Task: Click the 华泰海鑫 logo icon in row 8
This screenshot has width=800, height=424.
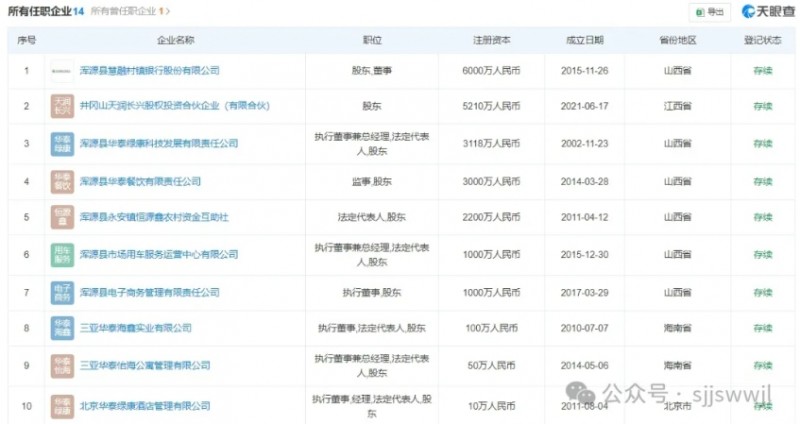Action: click(62, 328)
